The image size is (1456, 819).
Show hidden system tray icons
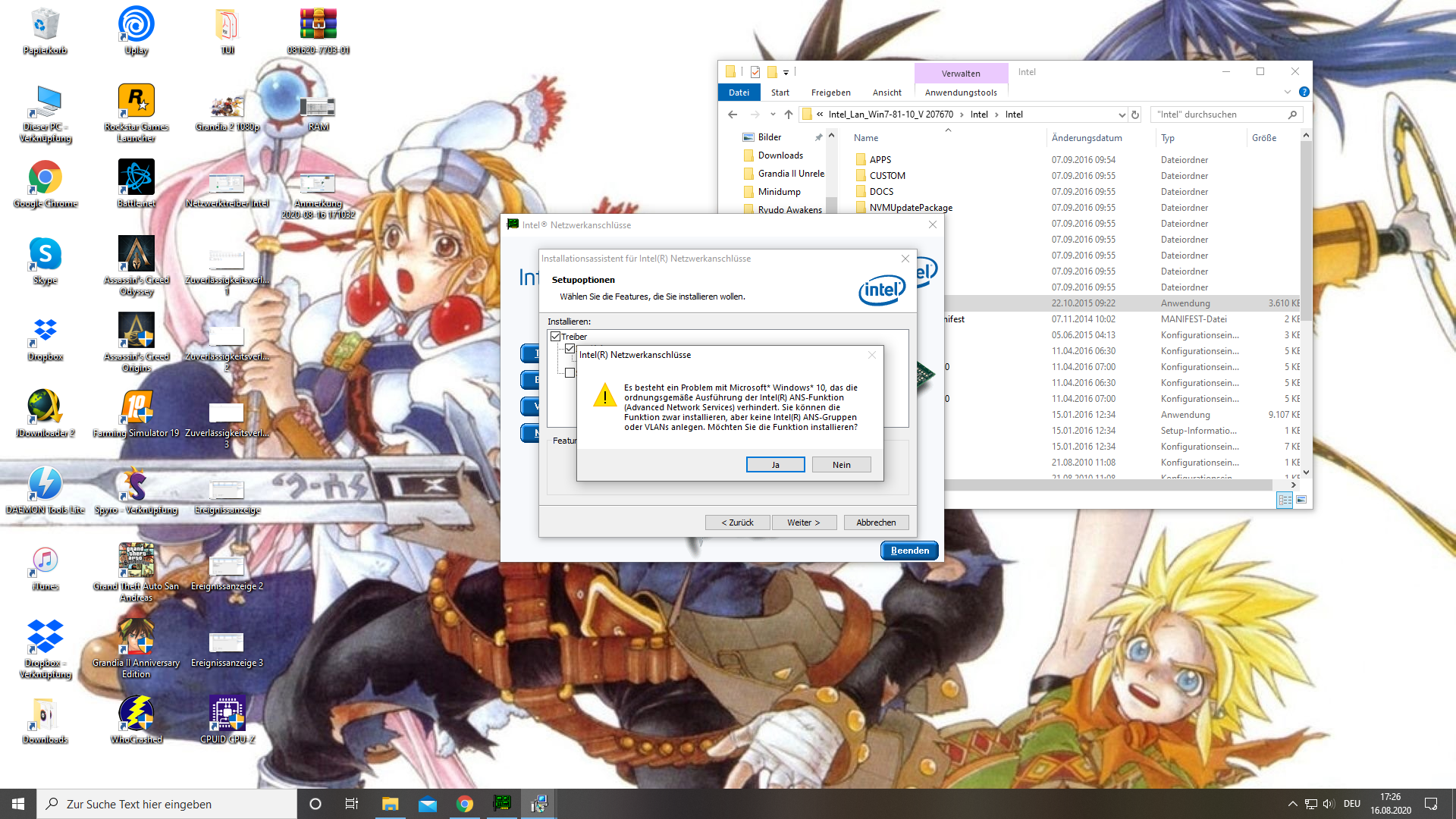[1292, 804]
